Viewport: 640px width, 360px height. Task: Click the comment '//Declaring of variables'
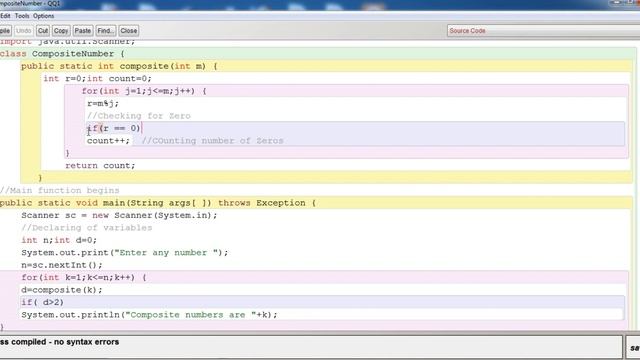tap(87, 228)
